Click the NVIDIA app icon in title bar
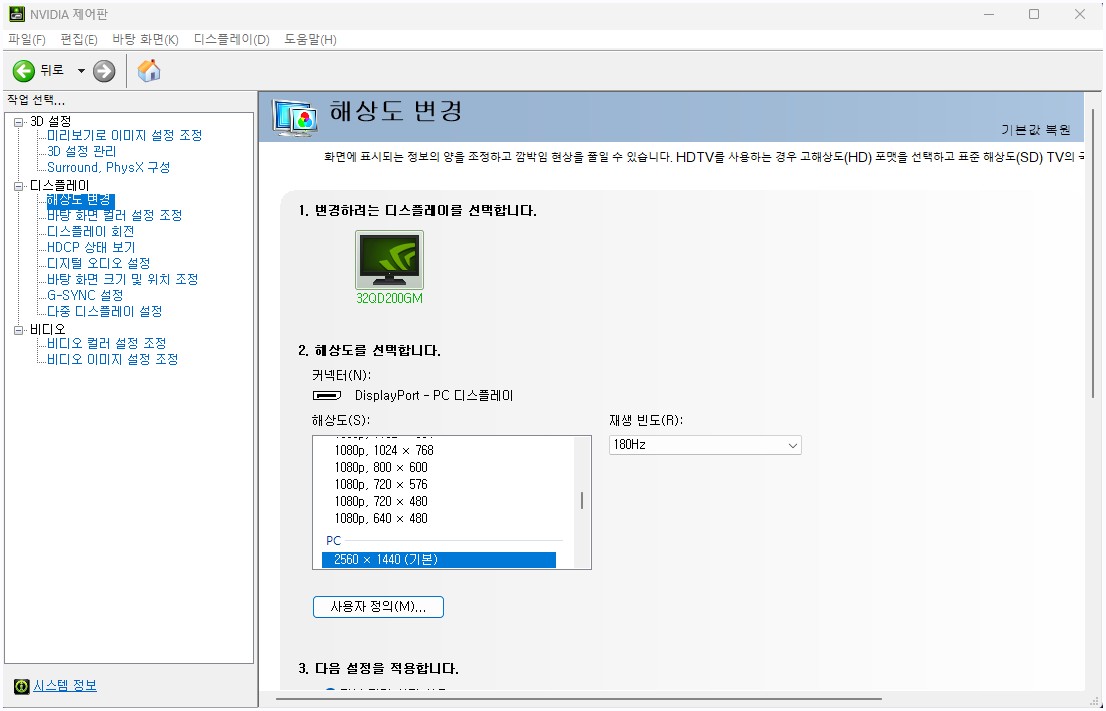Screen dimensions: 1106x711 pyautogui.click(x=17, y=14)
